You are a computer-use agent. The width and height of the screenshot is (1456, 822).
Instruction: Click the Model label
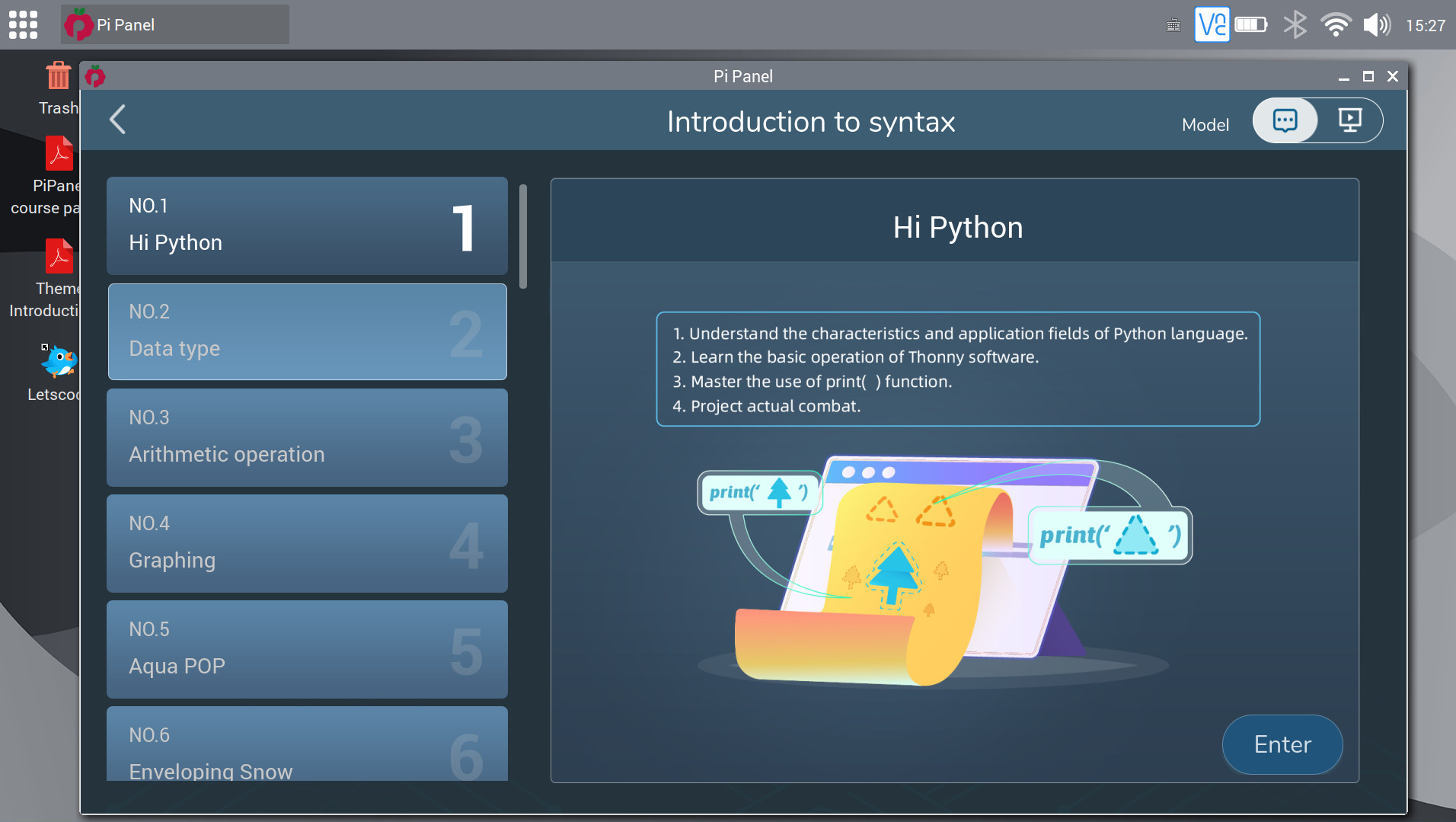pyautogui.click(x=1205, y=125)
